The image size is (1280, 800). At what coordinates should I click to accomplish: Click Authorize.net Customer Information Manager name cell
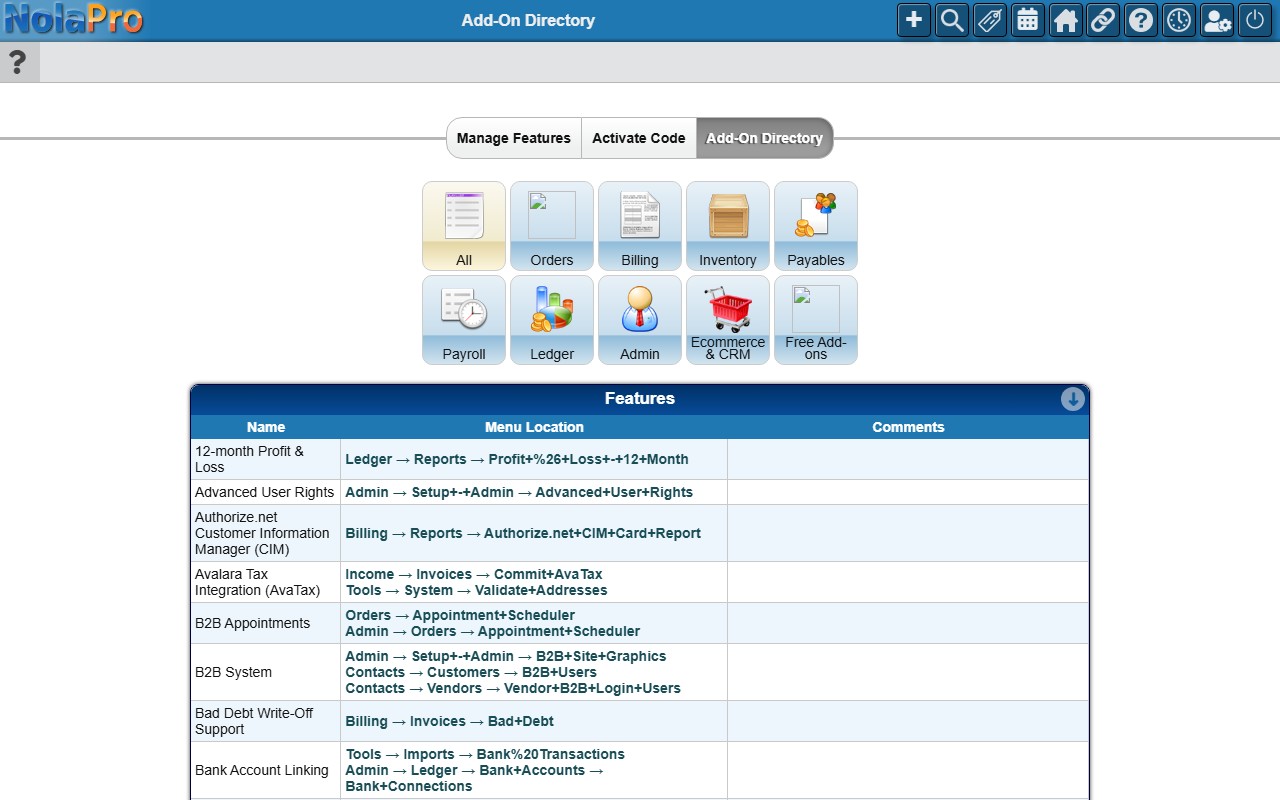click(266, 533)
